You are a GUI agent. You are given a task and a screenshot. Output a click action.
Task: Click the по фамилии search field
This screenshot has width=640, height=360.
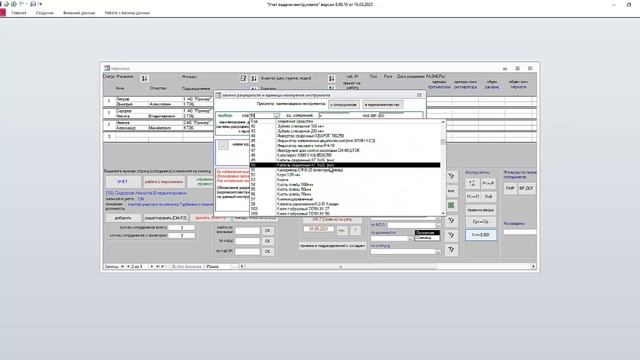[247, 231]
